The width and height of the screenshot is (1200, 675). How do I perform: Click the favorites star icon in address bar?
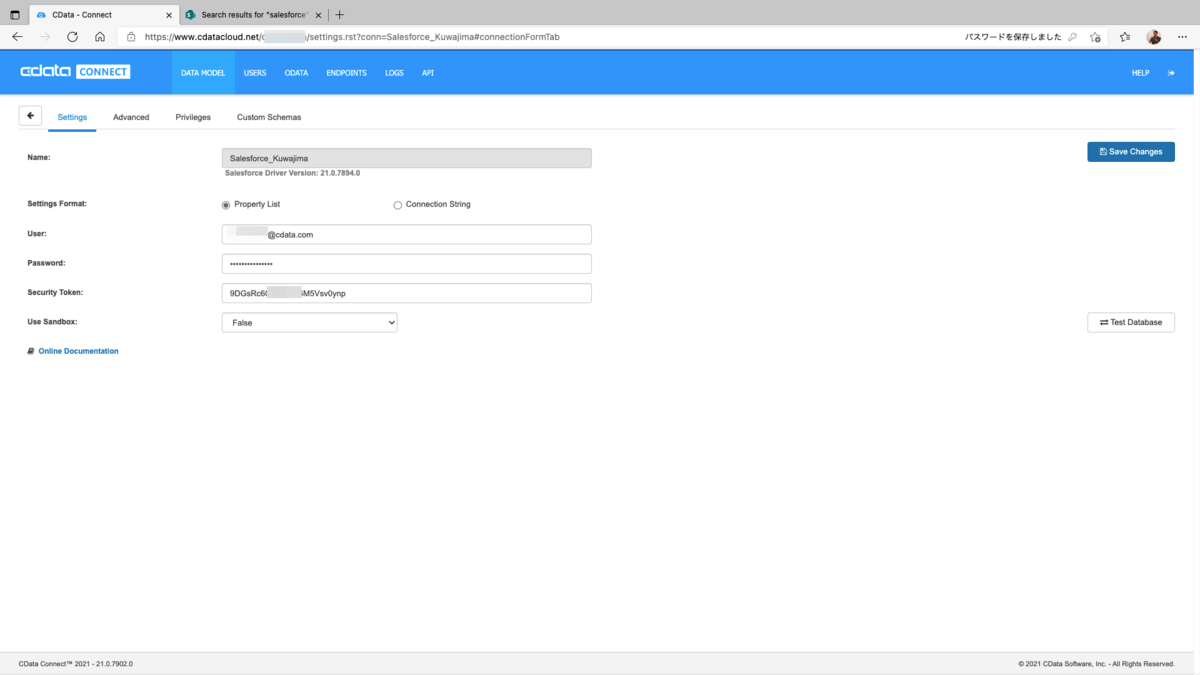tap(1095, 37)
